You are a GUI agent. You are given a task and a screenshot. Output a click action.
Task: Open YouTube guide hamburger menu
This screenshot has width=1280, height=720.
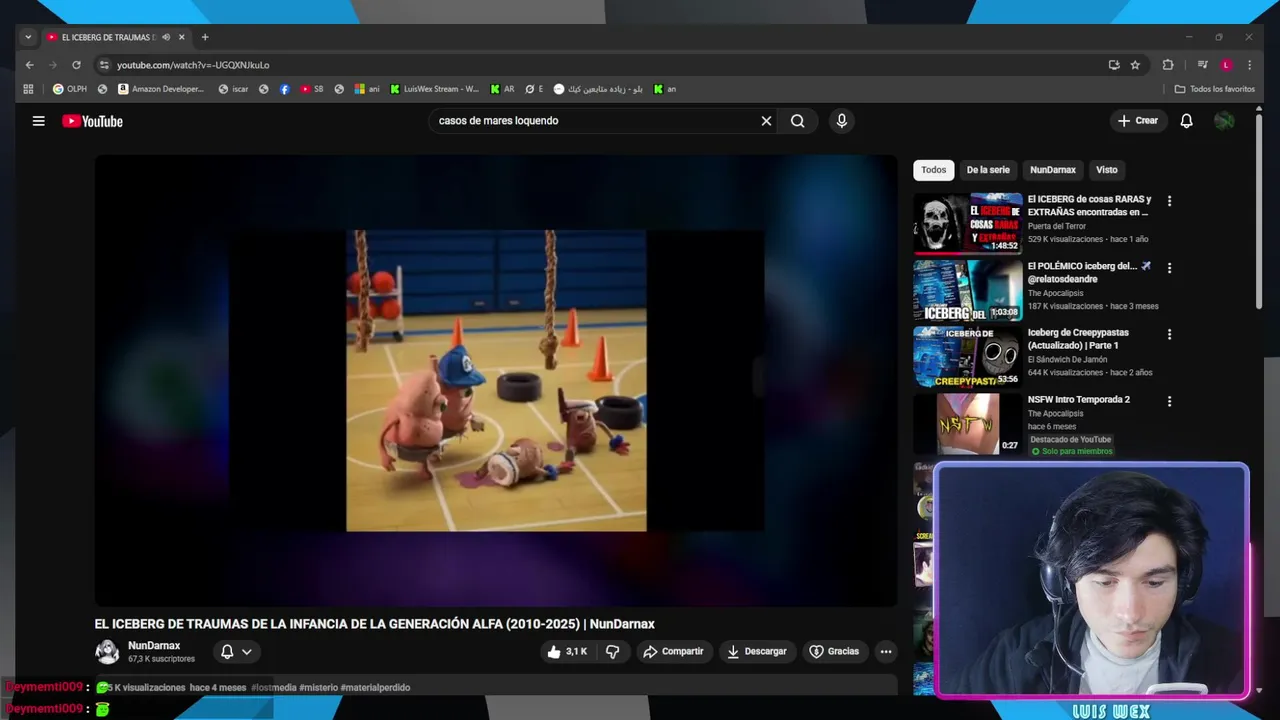(x=38, y=121)
